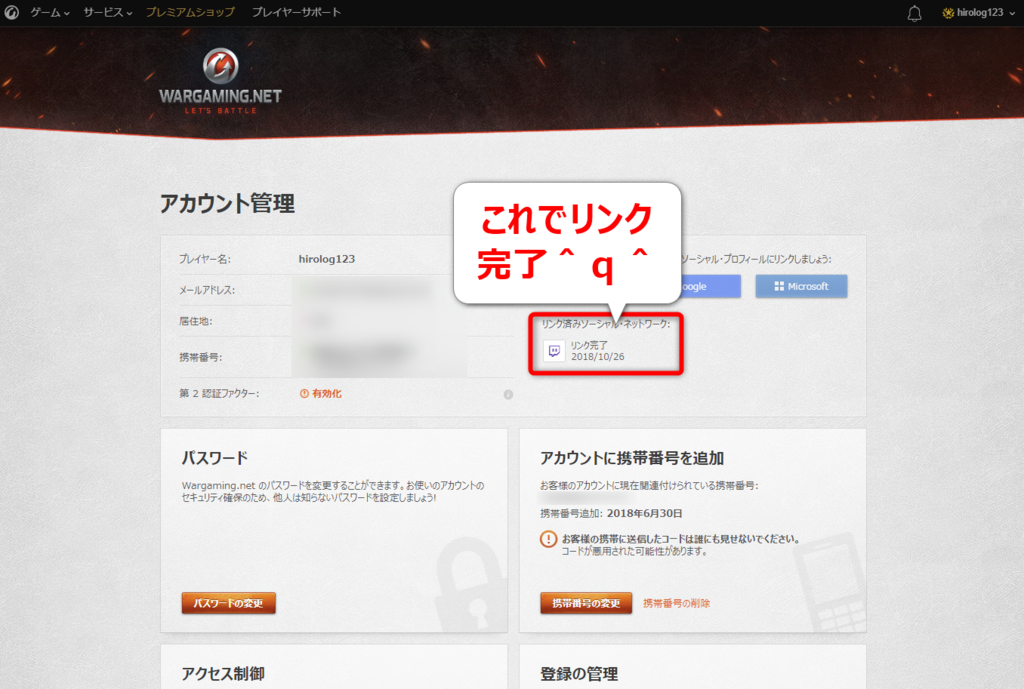Link the Google social profile
This screenshot has width=1024, height=689.
coord(711,286)
